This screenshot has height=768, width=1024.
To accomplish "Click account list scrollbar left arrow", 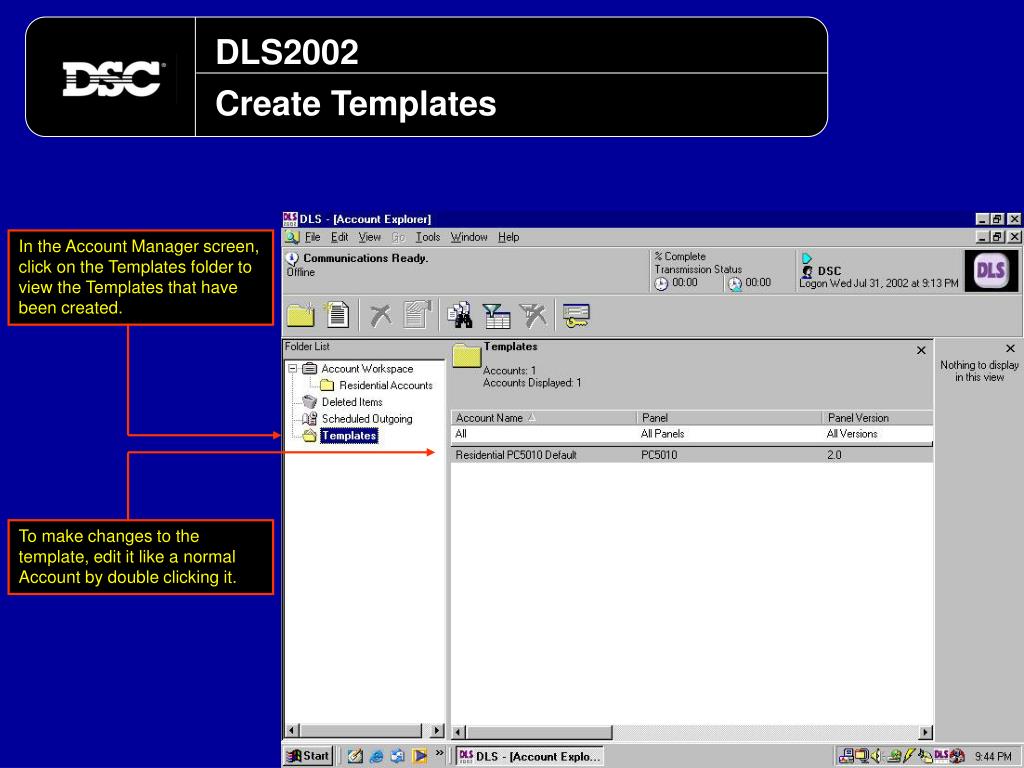I will coord(458,732).
